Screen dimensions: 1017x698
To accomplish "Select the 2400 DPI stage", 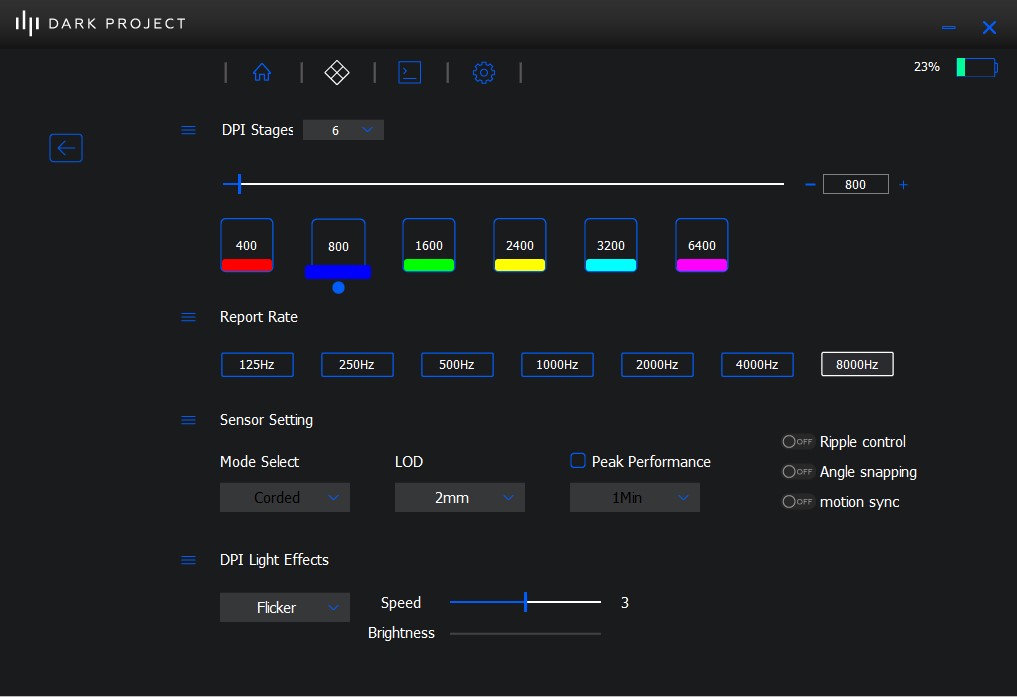I will (x=520, y=245).
